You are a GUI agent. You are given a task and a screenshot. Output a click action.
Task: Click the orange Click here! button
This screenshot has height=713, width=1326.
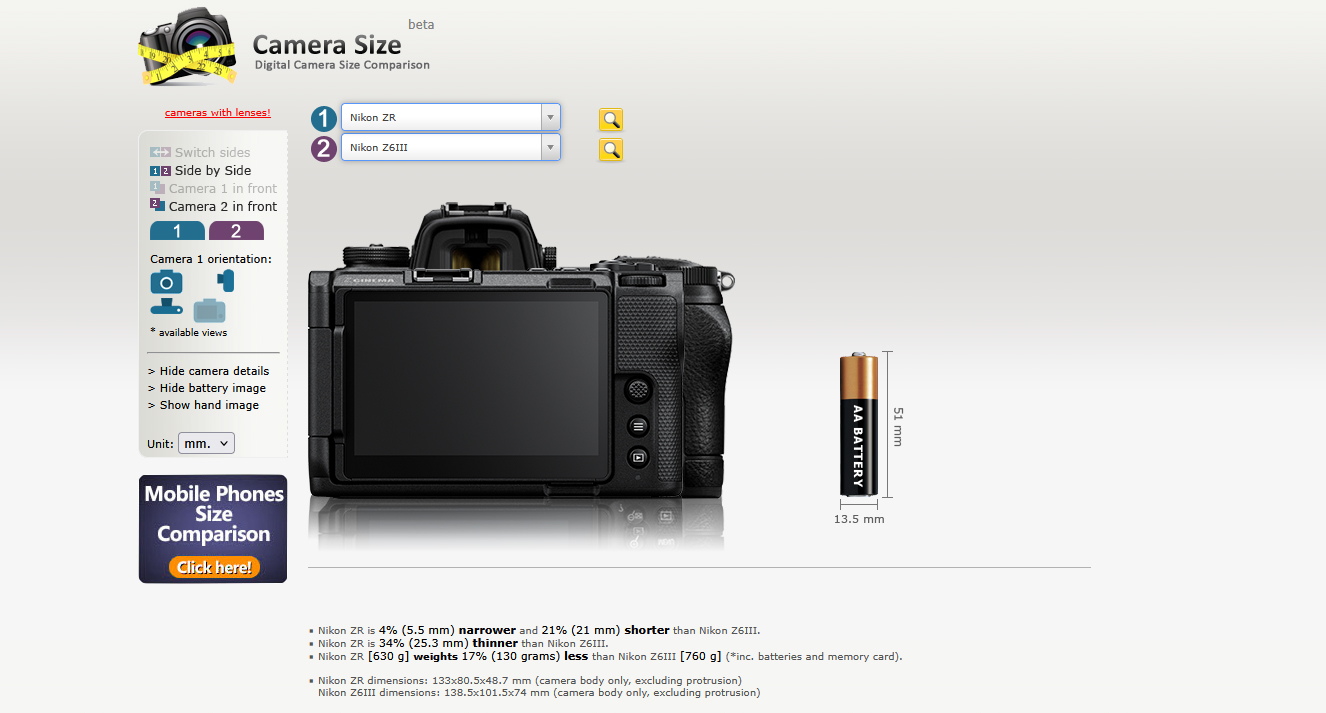pos(214,567)
